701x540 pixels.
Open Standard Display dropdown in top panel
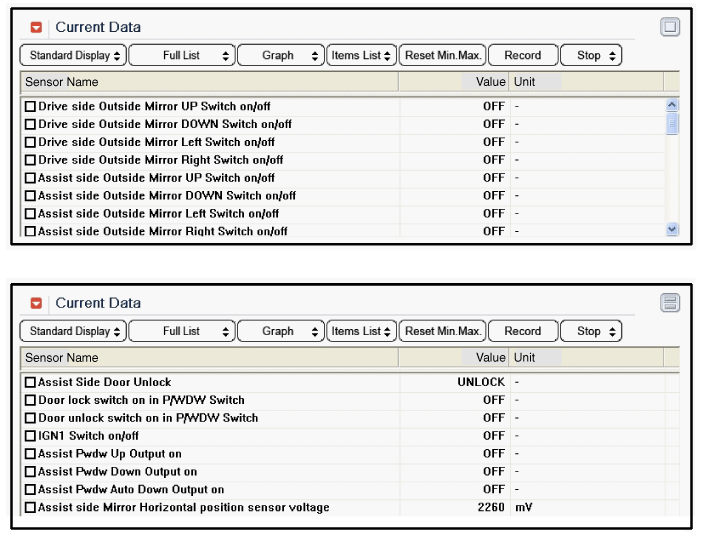(75, 56)
